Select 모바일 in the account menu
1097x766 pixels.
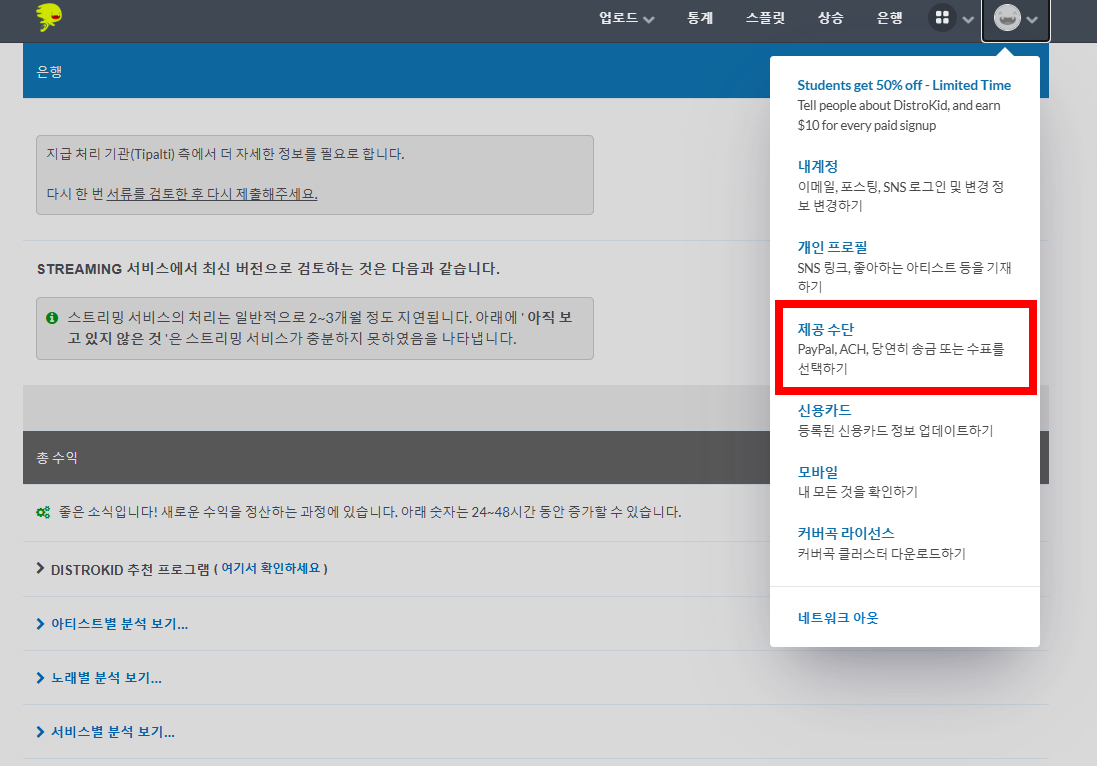(818, 471)
